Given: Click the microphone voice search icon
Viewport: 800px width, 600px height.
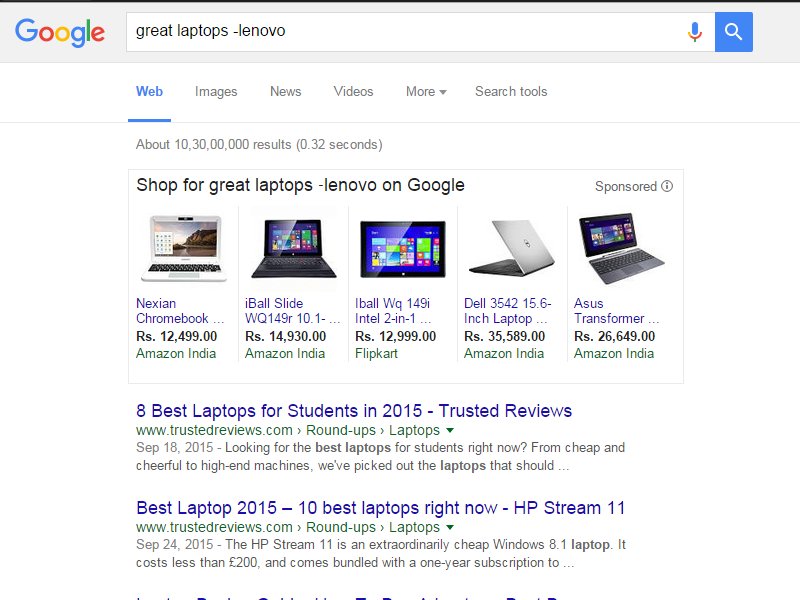Looking at the screenshot, I should pos(694,32).
